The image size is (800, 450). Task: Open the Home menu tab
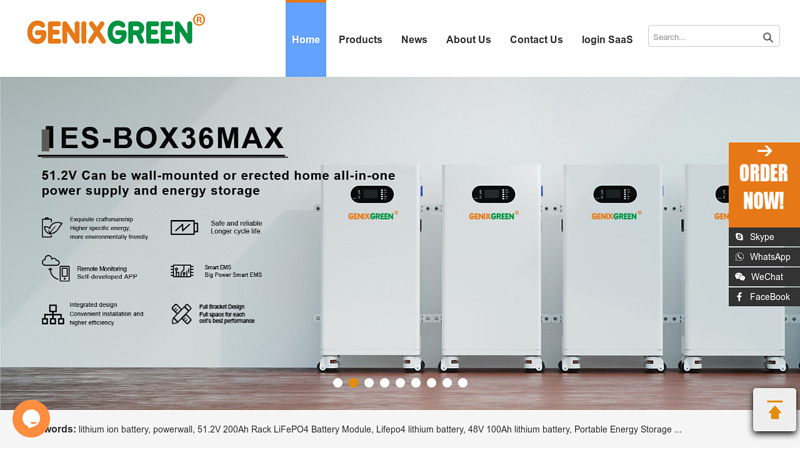pyautogui.click(x=306, y=39)
